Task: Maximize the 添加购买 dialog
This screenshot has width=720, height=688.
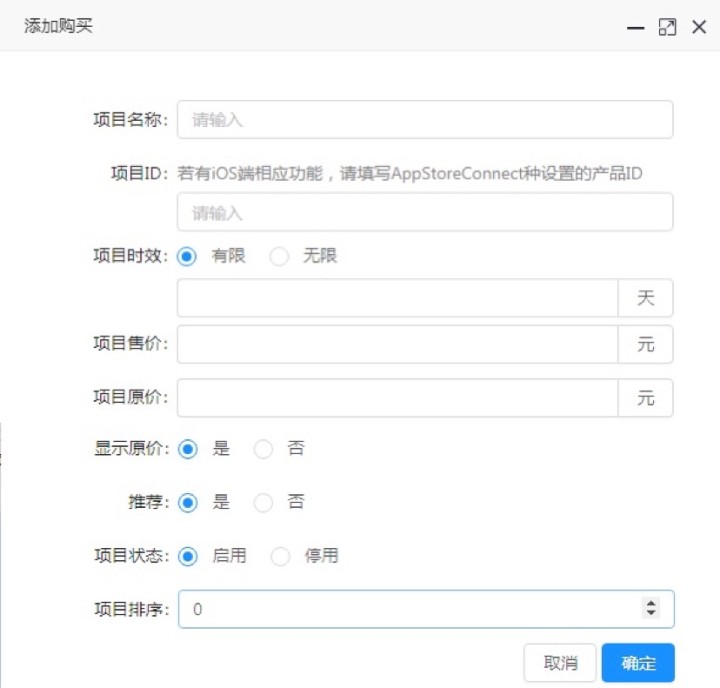Action: tap(667, 27)
